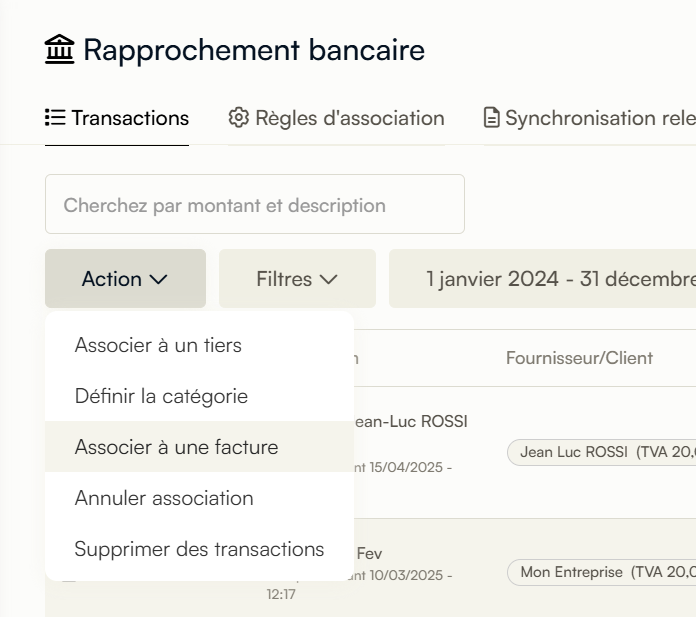Click the list icon on Transactions tab
The width and height of the screenshot is (696, 617).
click(55, 118)
